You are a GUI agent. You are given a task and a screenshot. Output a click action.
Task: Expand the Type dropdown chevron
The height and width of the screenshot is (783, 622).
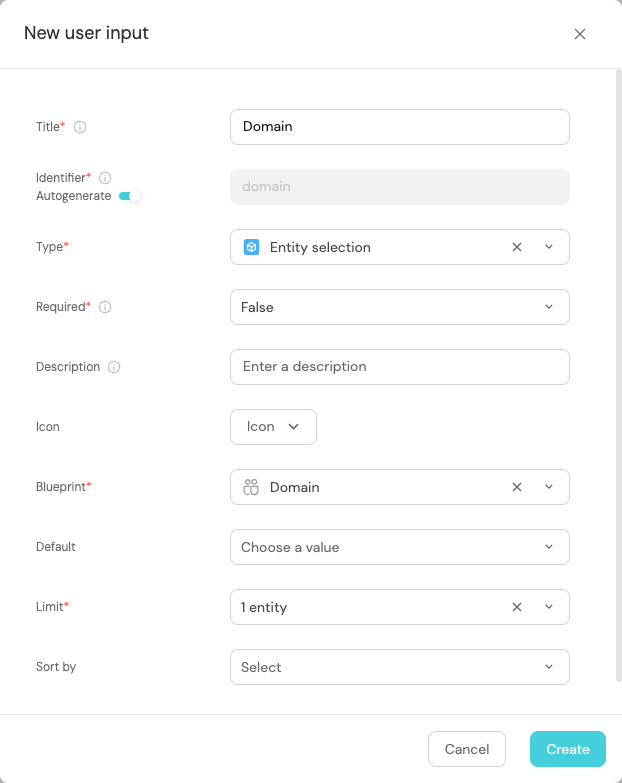(x=549, y=247)
